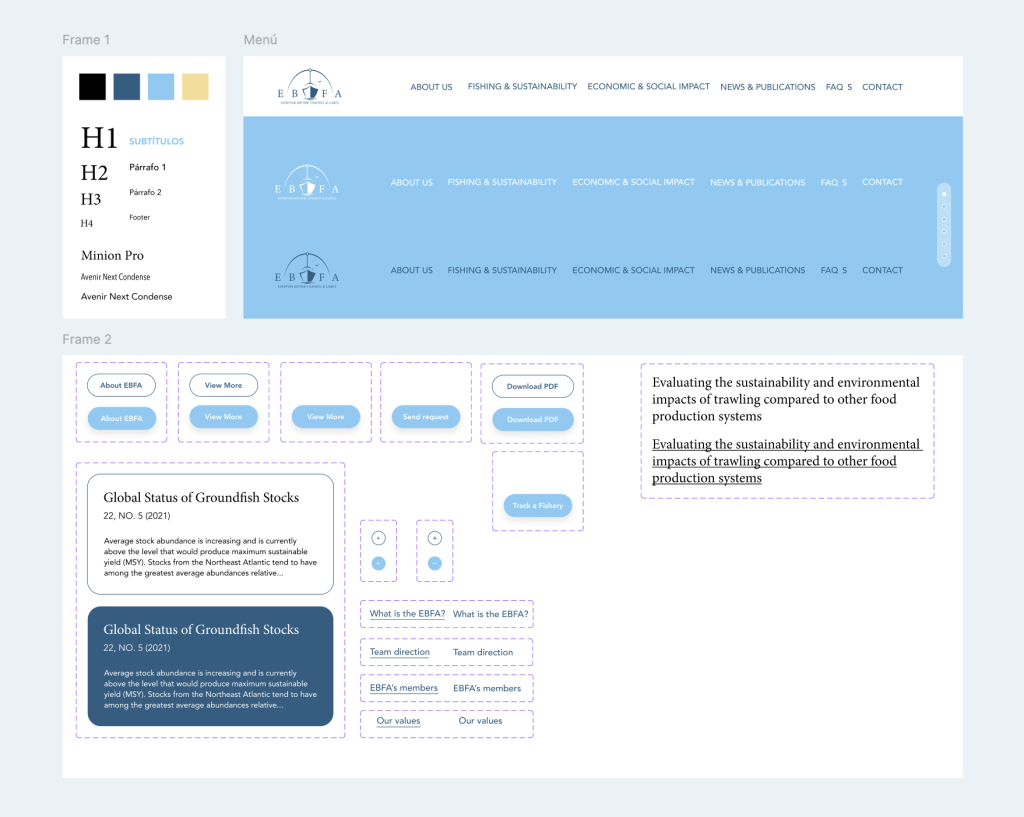1024x817 pixels.
Task: Click the solid blue arrow circle icon
Action: coord(378,564)
